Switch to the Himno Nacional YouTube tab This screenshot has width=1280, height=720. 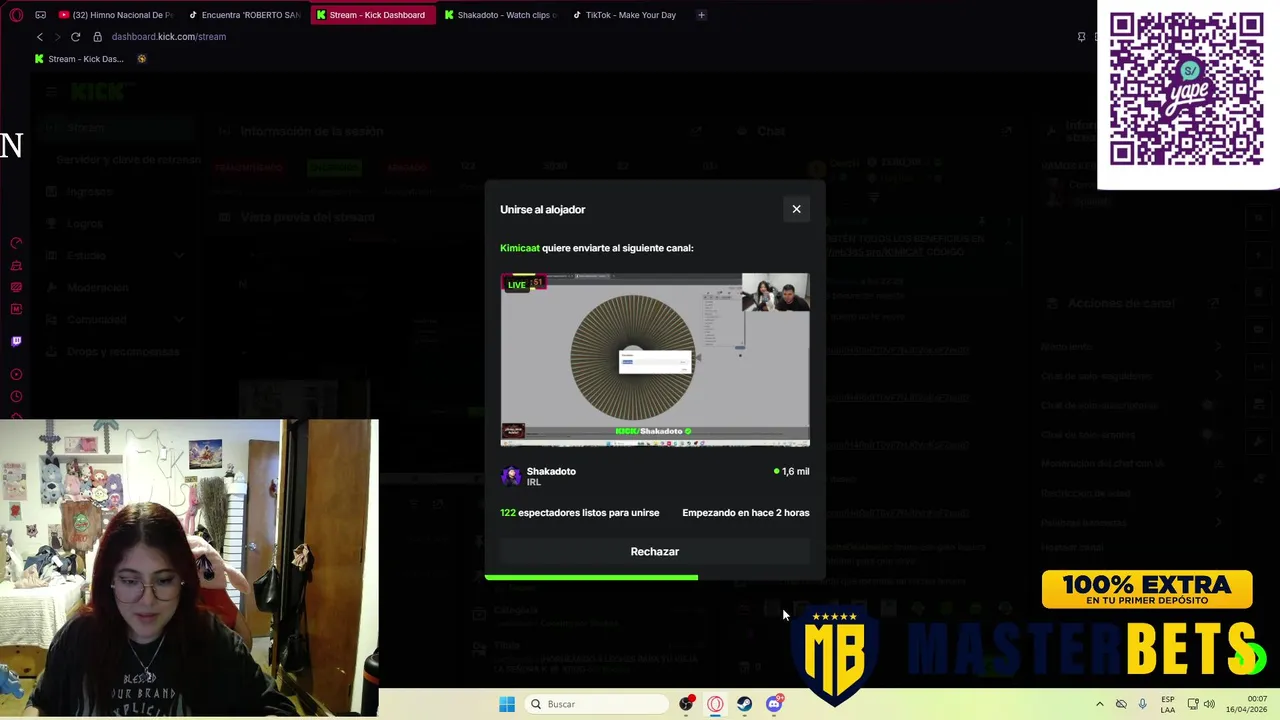[115, 15]
